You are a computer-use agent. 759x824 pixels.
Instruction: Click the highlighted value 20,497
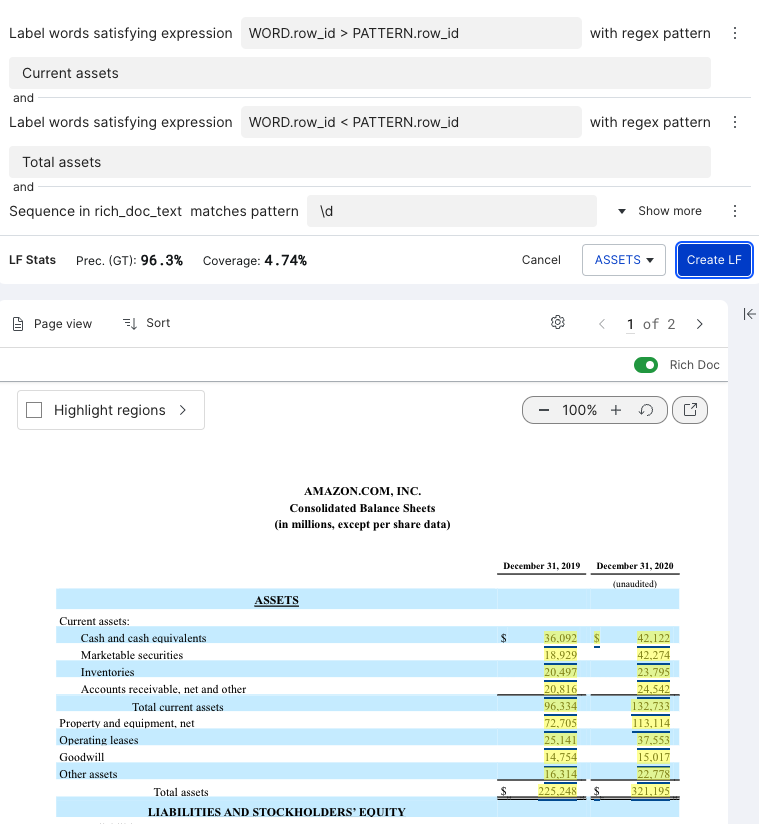click(560, 672)
